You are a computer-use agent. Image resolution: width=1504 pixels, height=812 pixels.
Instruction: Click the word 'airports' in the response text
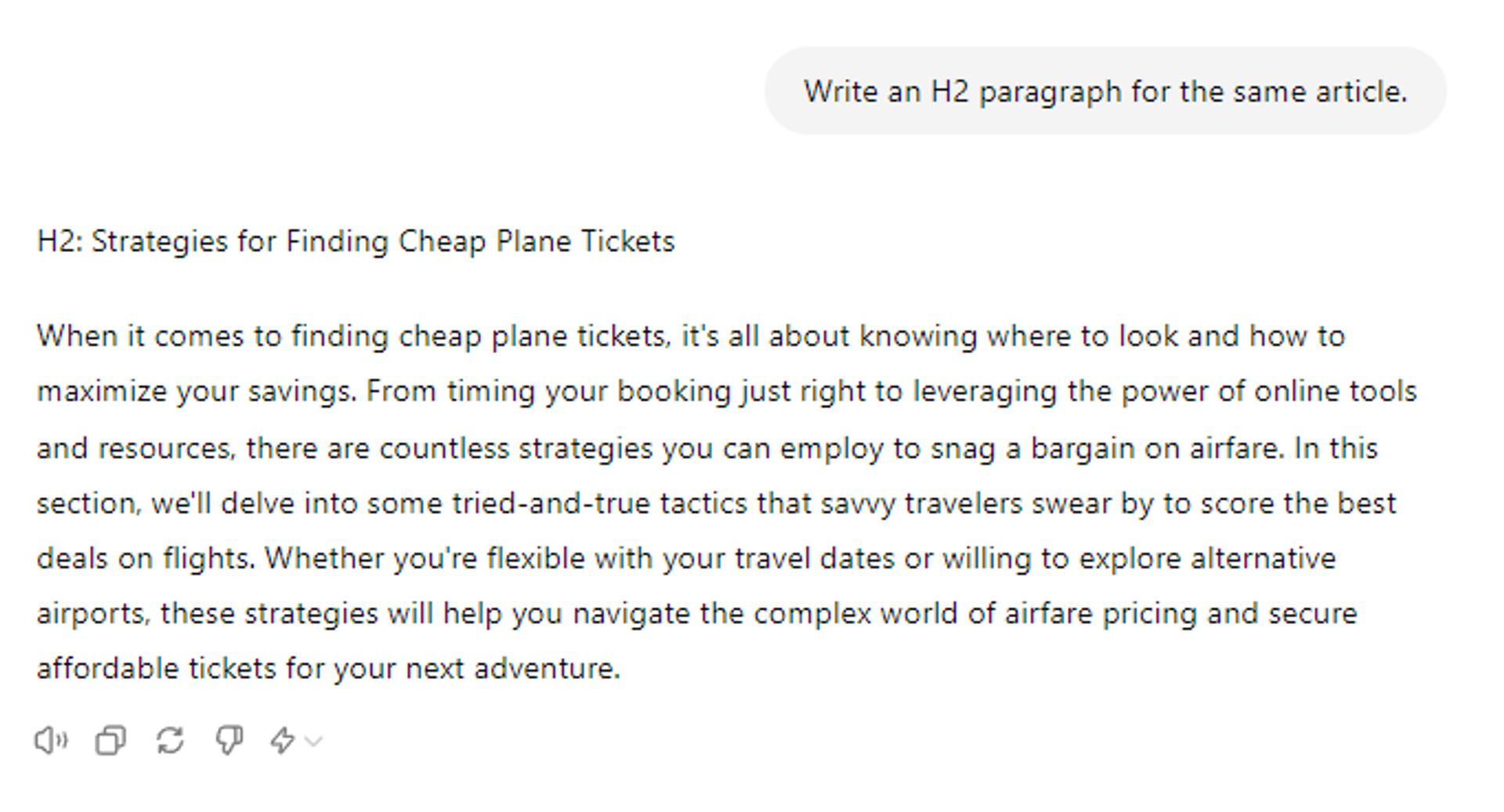(90, 614)
